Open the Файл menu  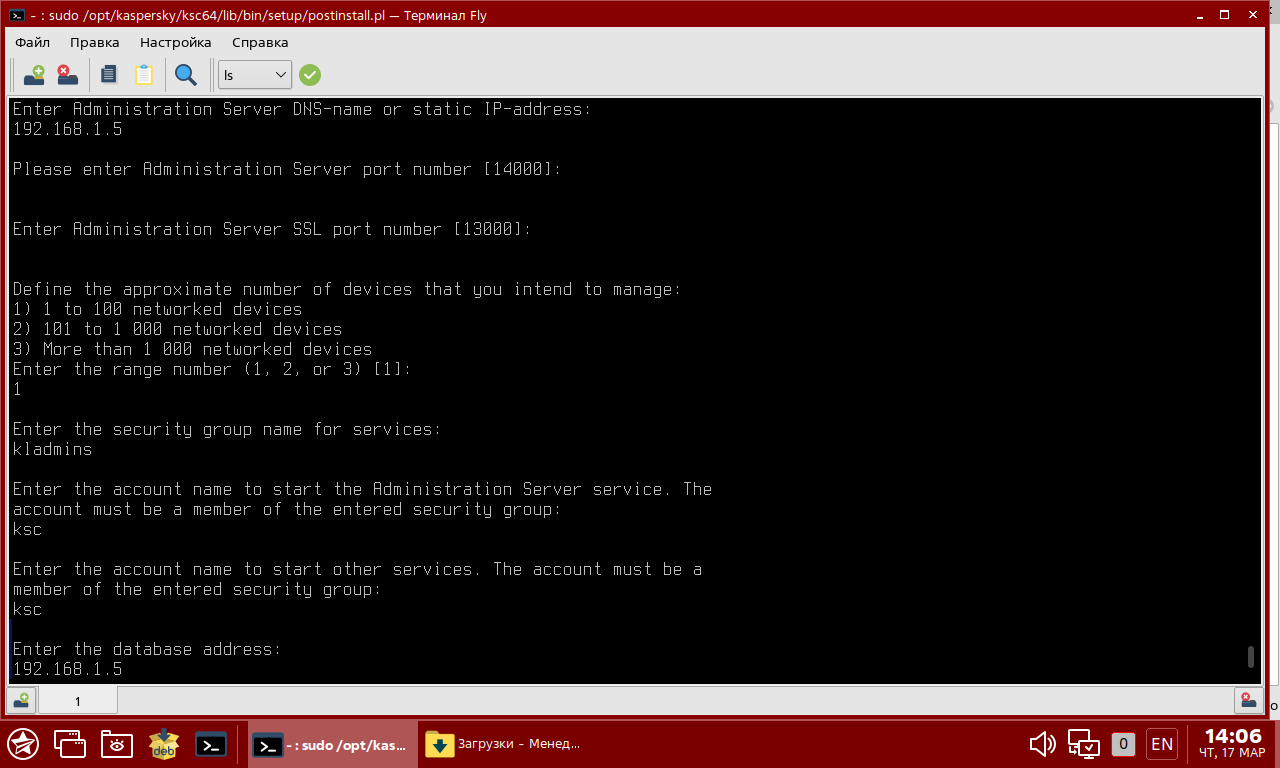click(x=33, y=43)
